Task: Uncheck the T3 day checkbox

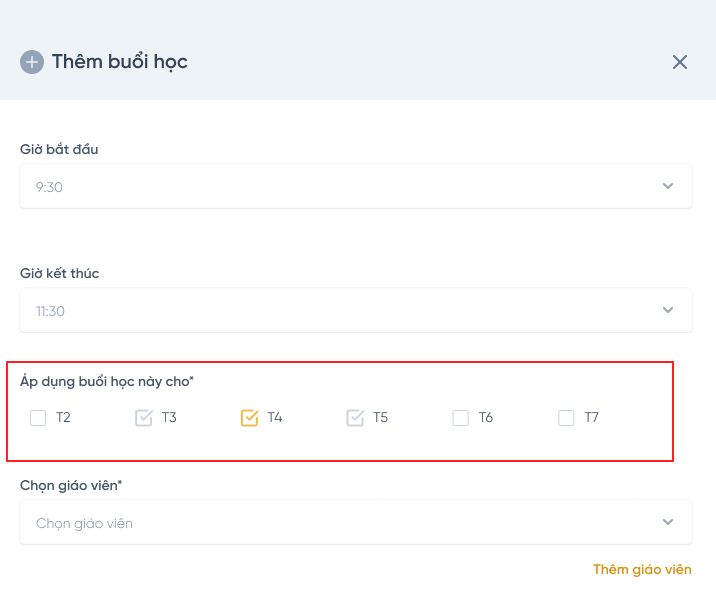Action: (x=144, y=418)
